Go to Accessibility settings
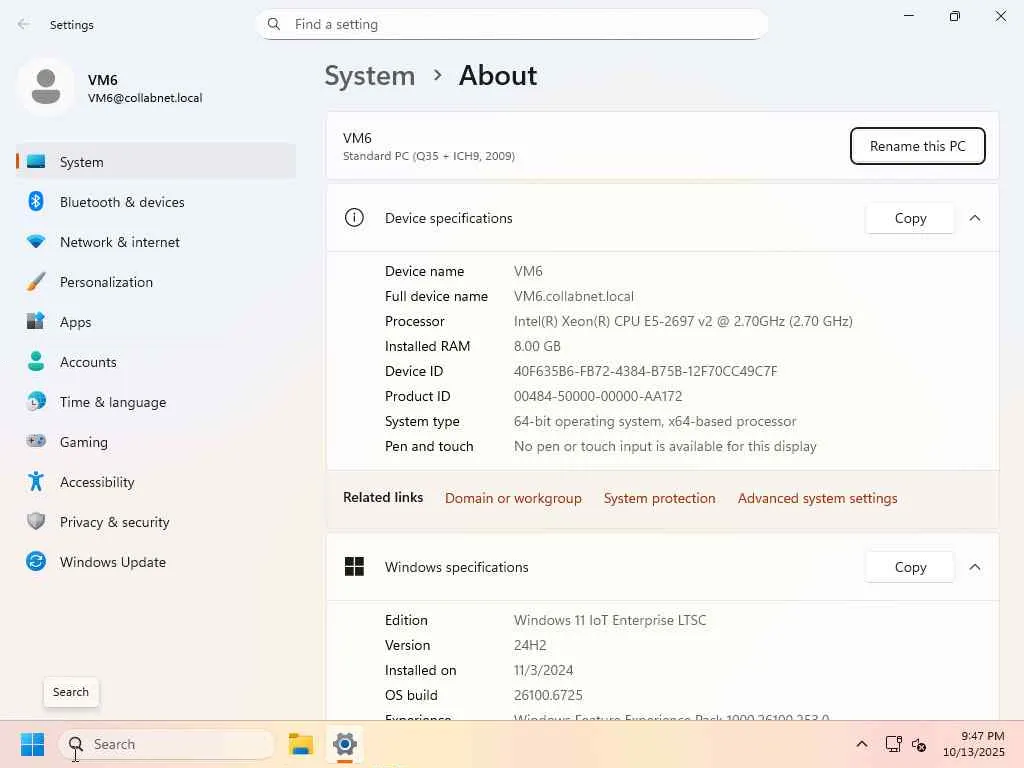Screen dimensions: 1024x768 pos(155,481)
